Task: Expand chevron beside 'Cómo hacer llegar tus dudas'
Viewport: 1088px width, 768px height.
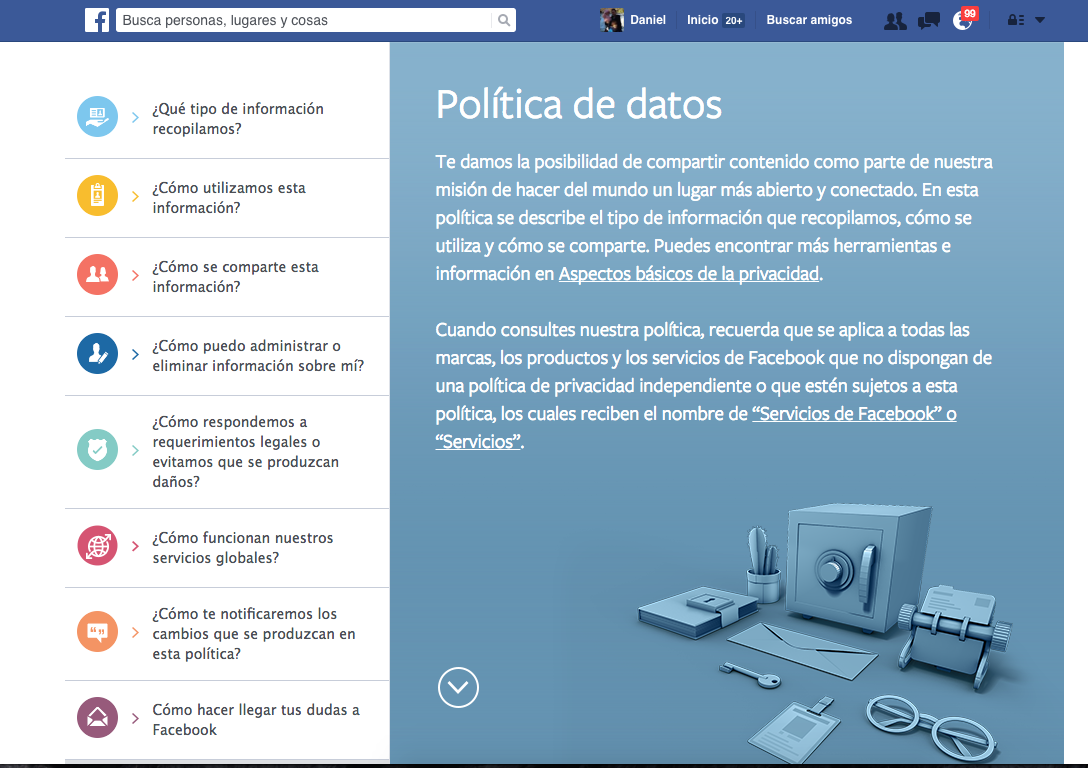Action: pyautogui.click(x=135, y=718)
